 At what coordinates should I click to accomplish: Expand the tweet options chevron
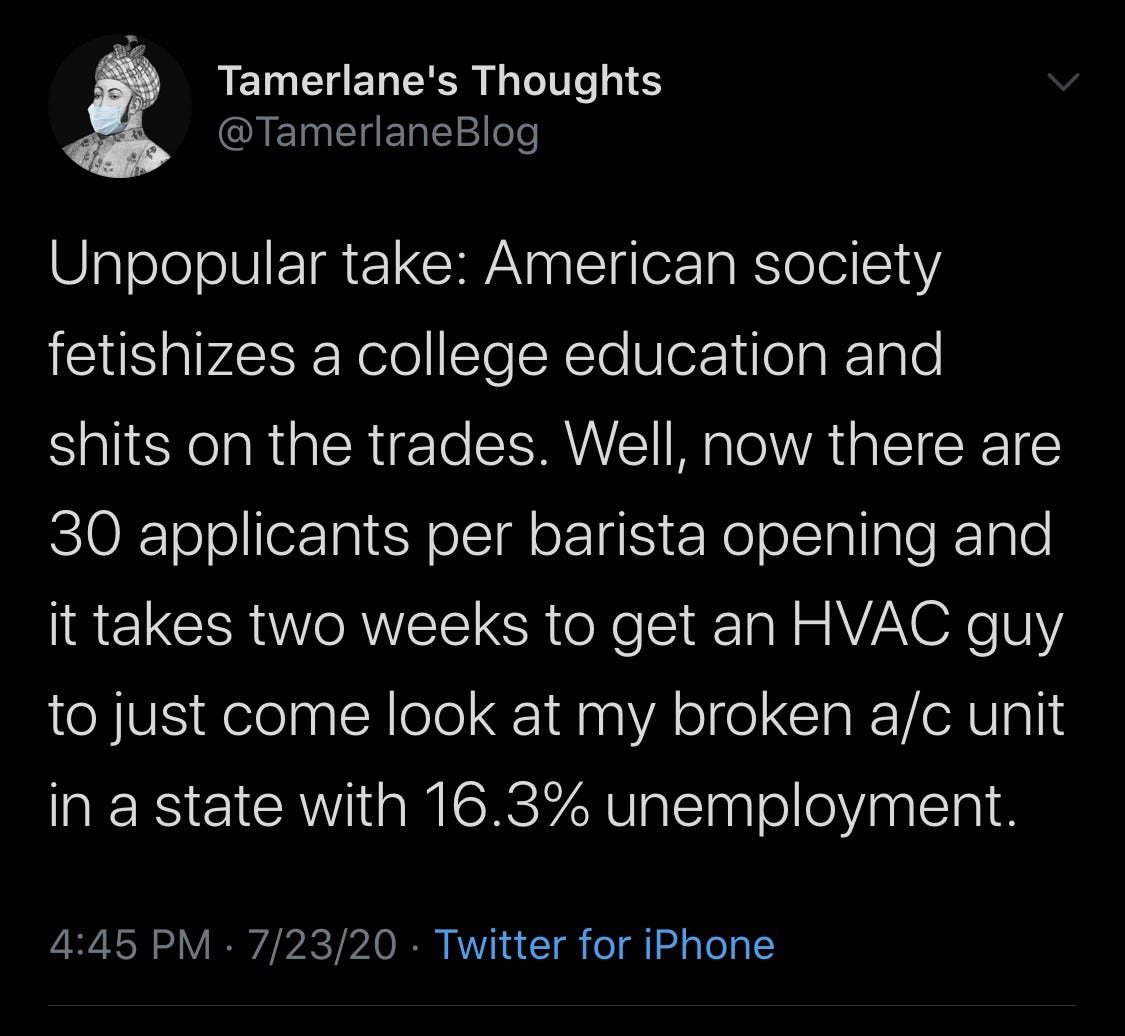coord(1063,82)
